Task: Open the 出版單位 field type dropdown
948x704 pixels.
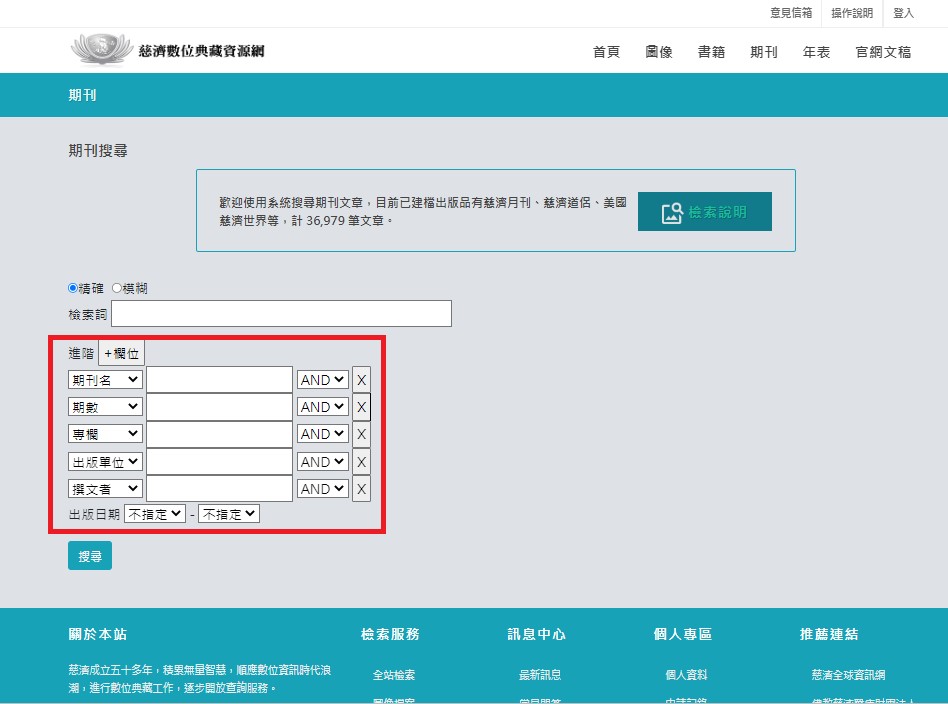Action: (x=105, y=462)
